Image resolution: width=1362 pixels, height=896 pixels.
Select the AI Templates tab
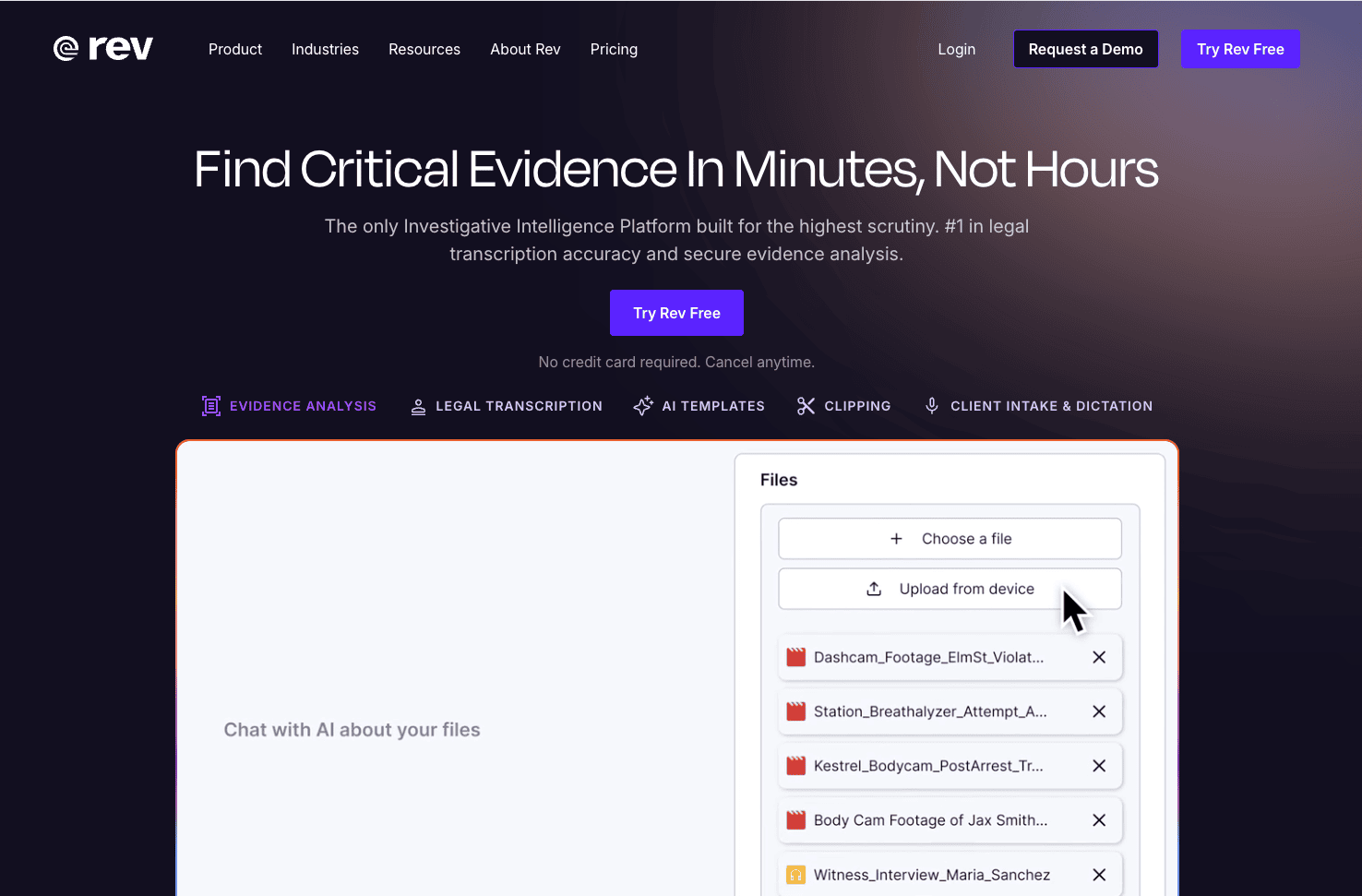pos(699,406)
